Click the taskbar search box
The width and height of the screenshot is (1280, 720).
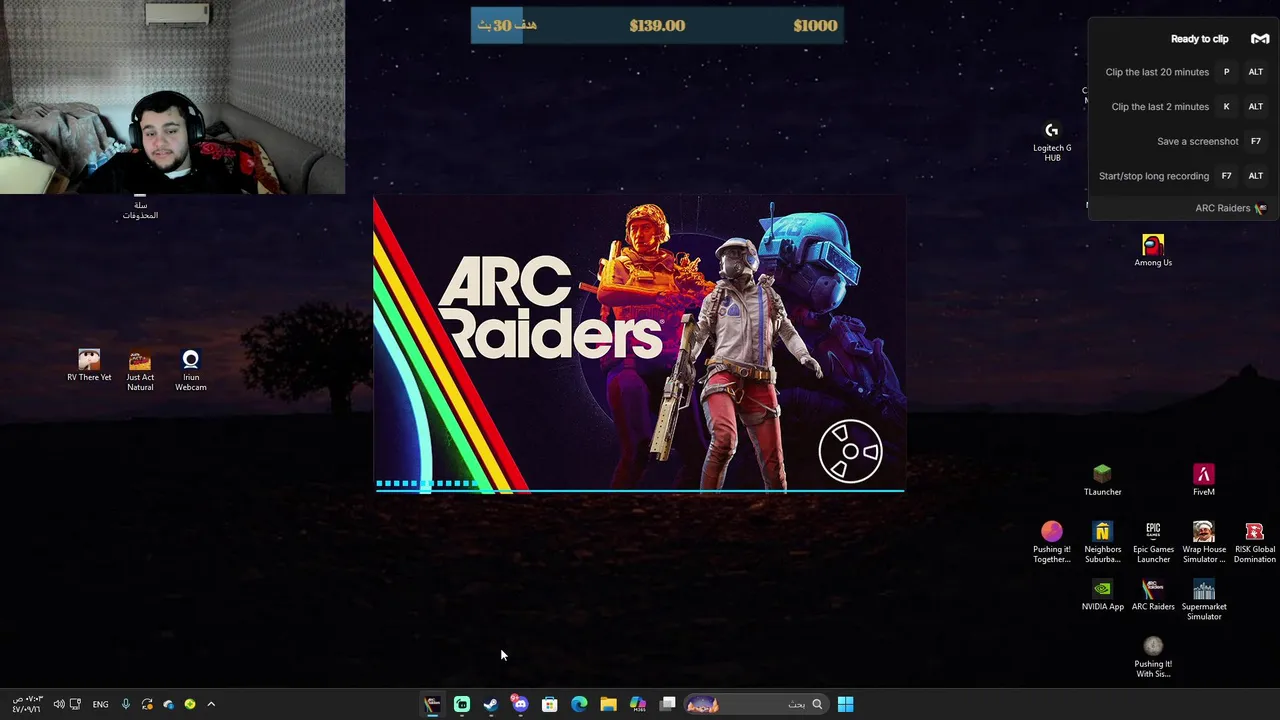click(756, 704)
